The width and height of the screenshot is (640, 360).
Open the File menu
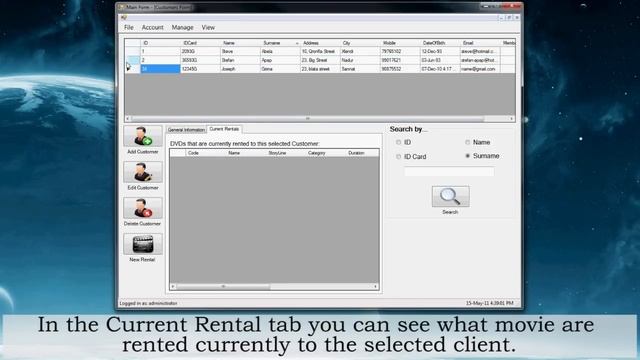click(129, 27)
